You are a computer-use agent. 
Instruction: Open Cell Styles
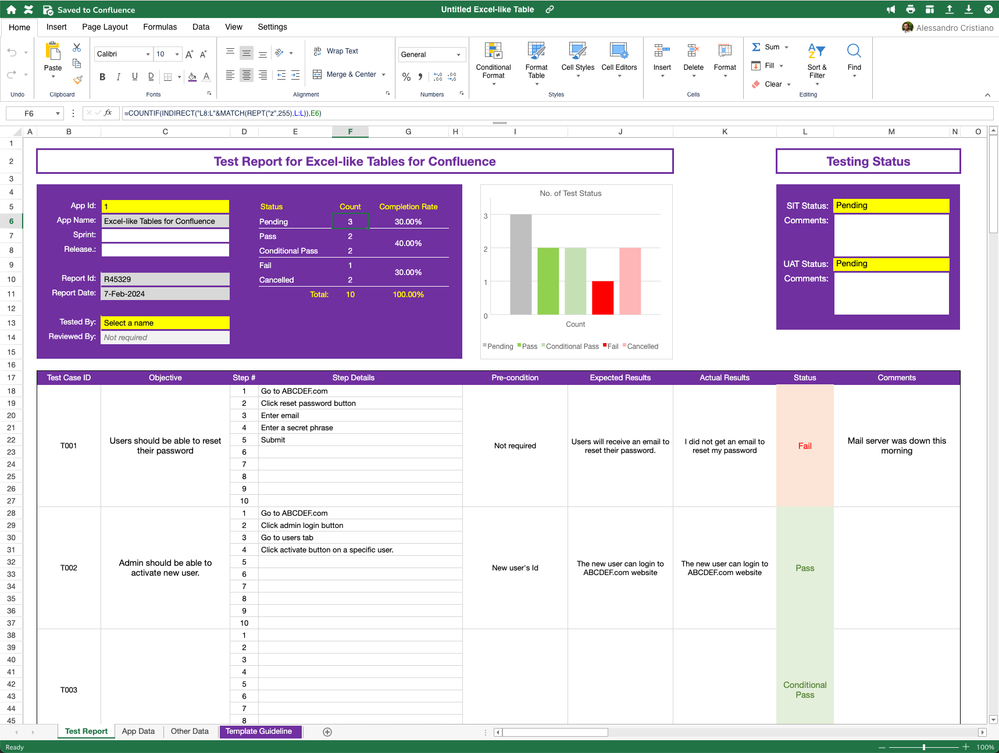pos(578,62)
